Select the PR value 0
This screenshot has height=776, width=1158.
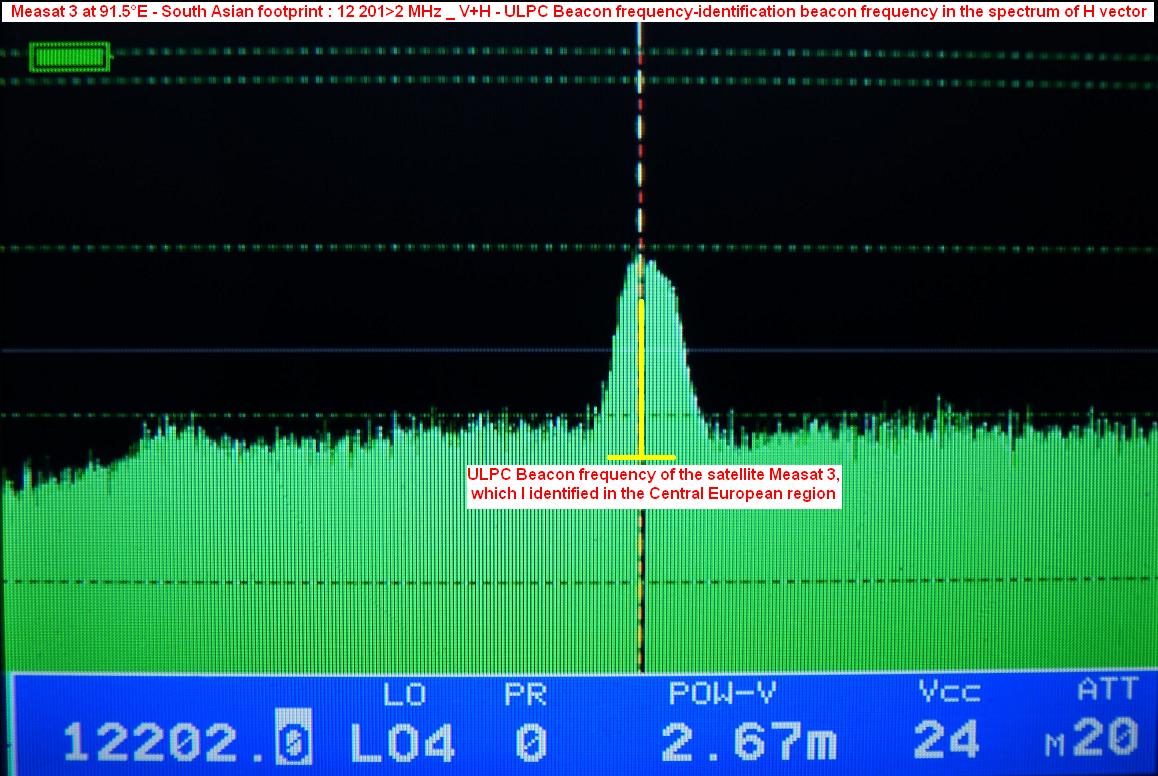tap(530, 742)
